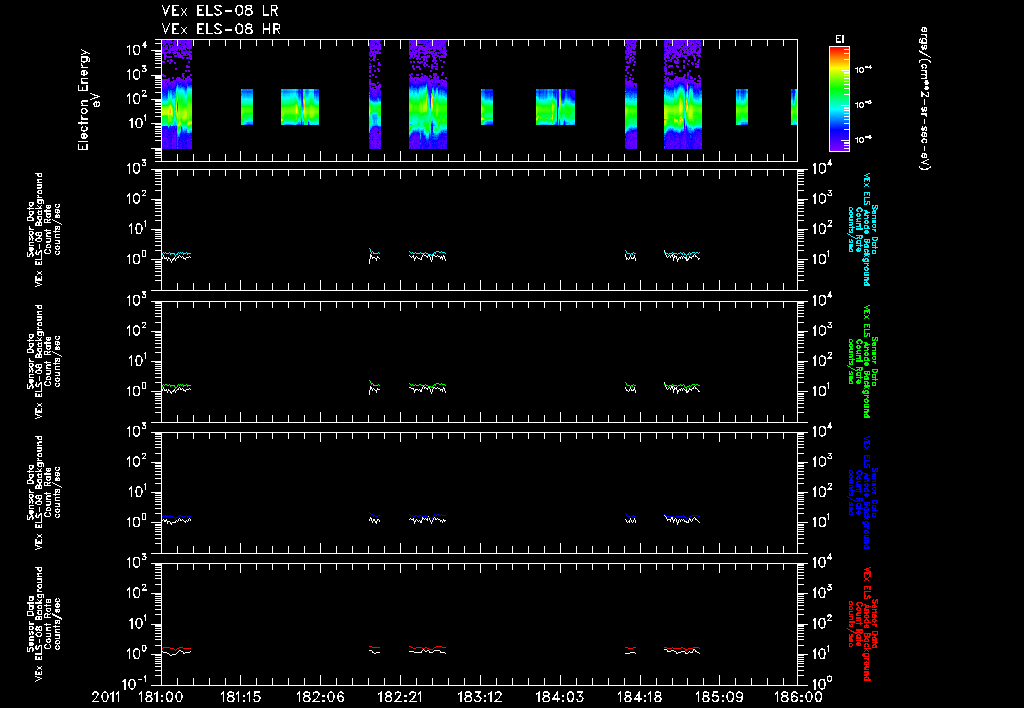Click the '181:15' time axis label
The height and width of the screenshot is (708, 1024).
(240, 697)
